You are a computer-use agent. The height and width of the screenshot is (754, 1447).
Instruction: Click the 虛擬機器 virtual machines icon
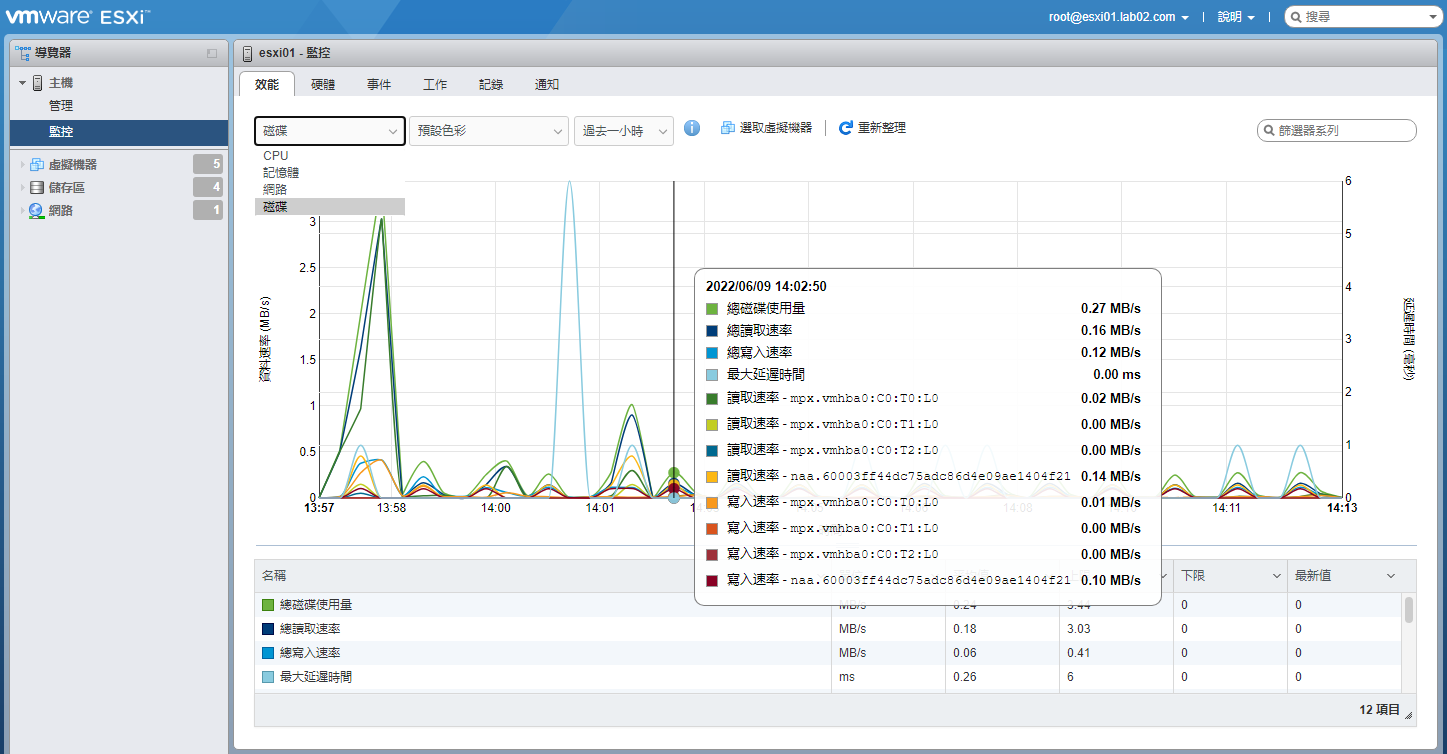37,165
